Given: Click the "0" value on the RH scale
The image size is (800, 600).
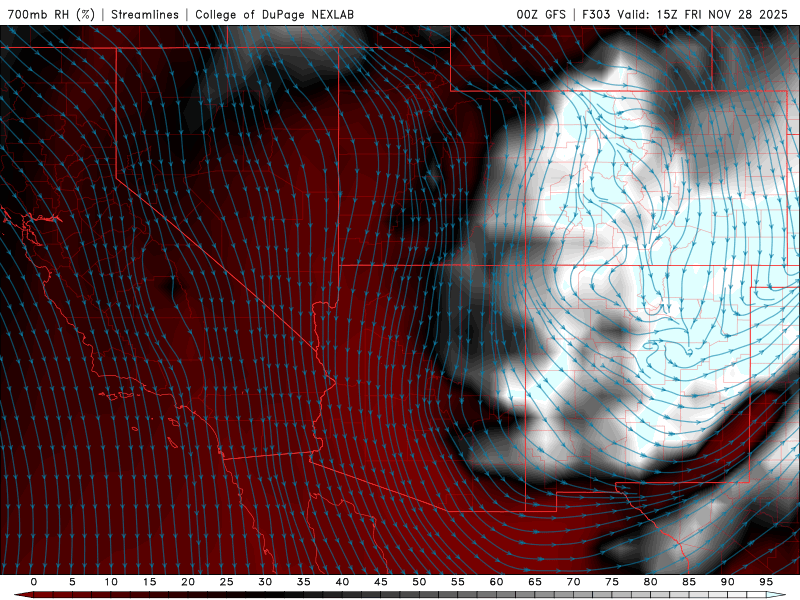Looking at the screenshot, I should [x=34, y=582].
